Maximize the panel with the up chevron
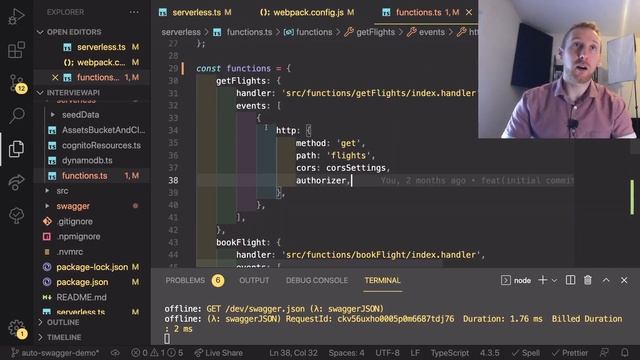This screenshot has width=640, height=360. tap(606, 280)
